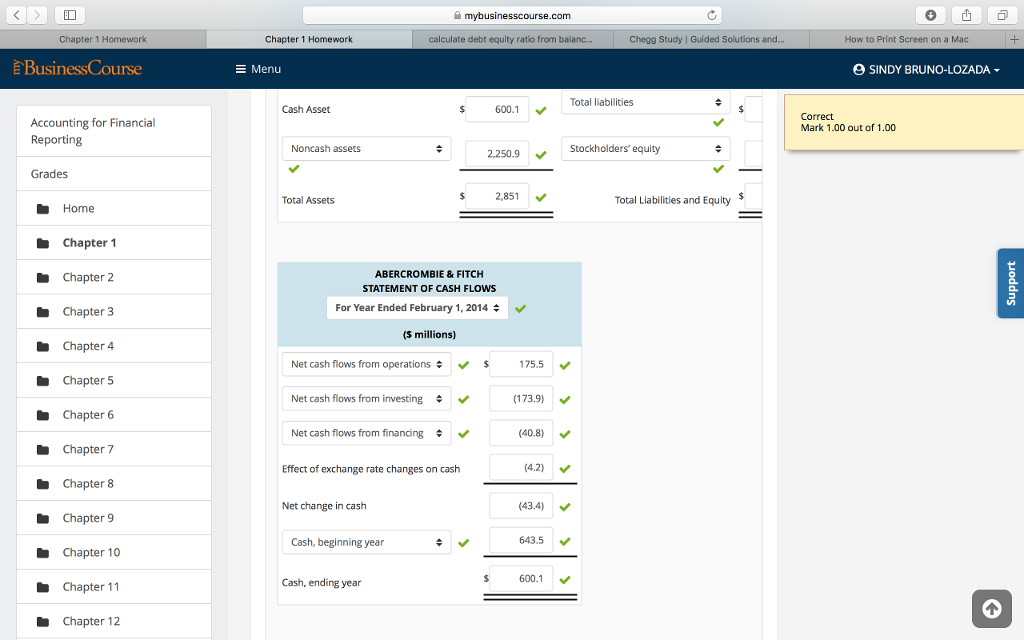
Task: Show all tabs overview icon
Action: point(1002,15)
